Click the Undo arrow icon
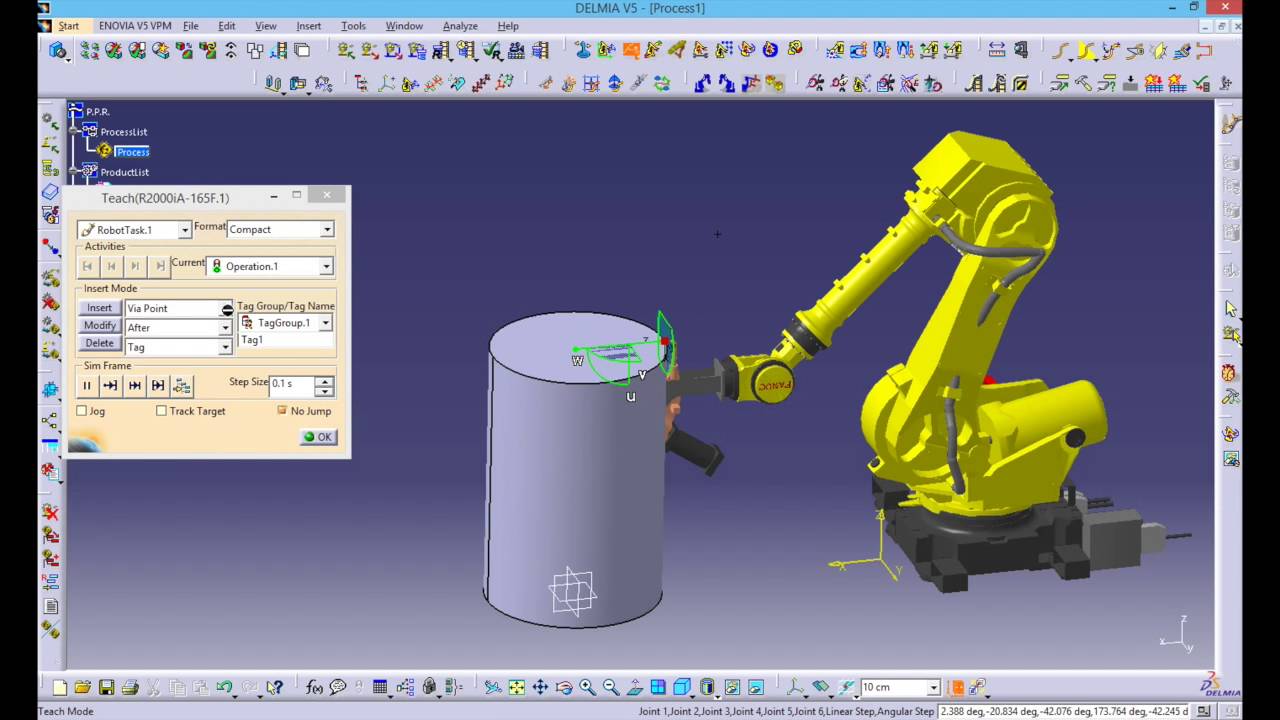Image resolution: width=1280 pixels, height=720 pixels. click(224, 687)
